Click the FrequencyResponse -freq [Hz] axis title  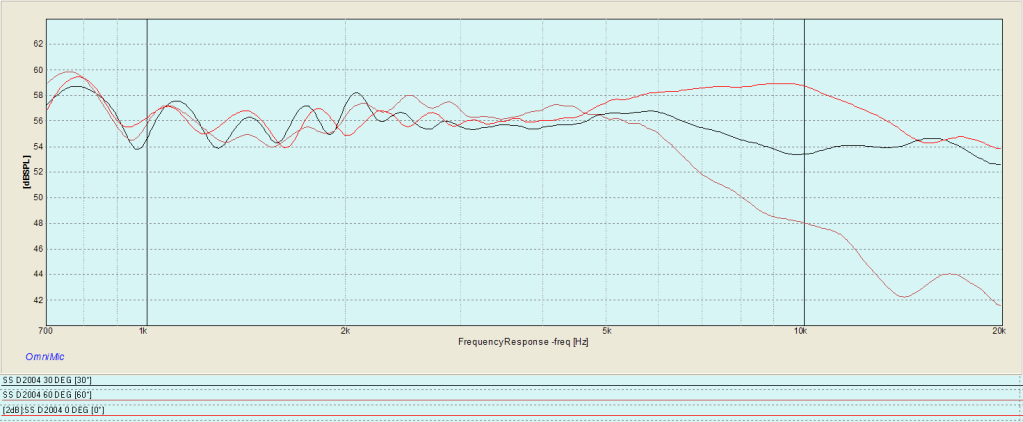click(x=523, y=342)
